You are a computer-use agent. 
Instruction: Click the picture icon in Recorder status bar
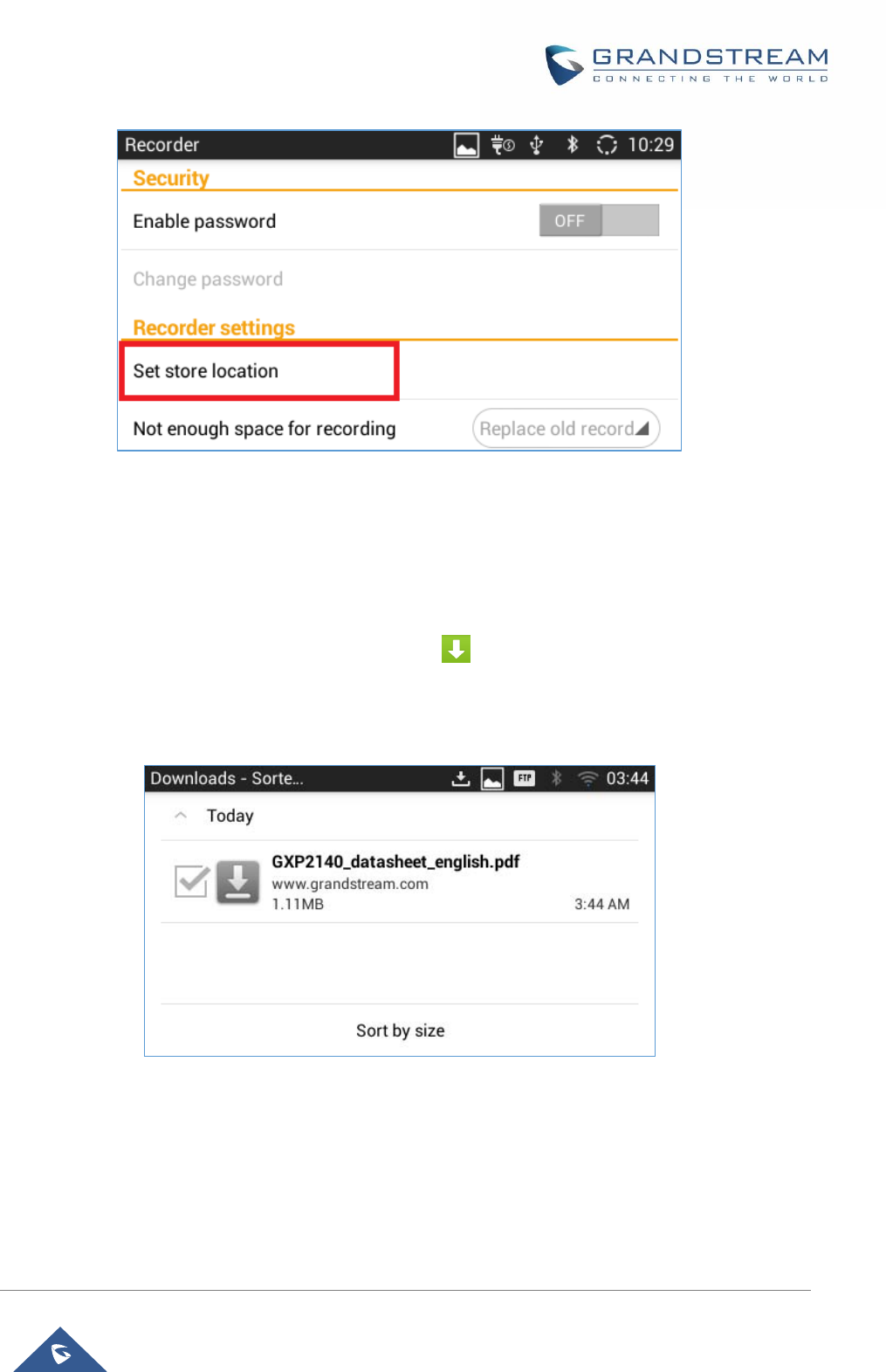pos(466,145)
